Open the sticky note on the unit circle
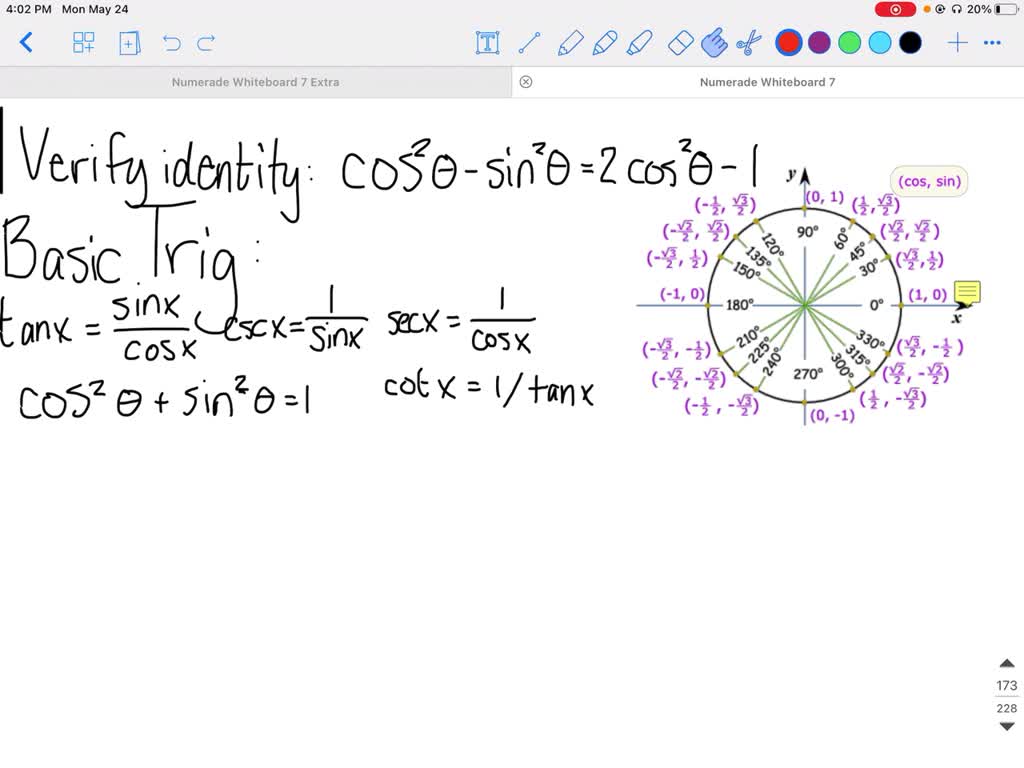The height and width of the screenshot is (768, 1024). pyautogui.click(x=968, y=292)
